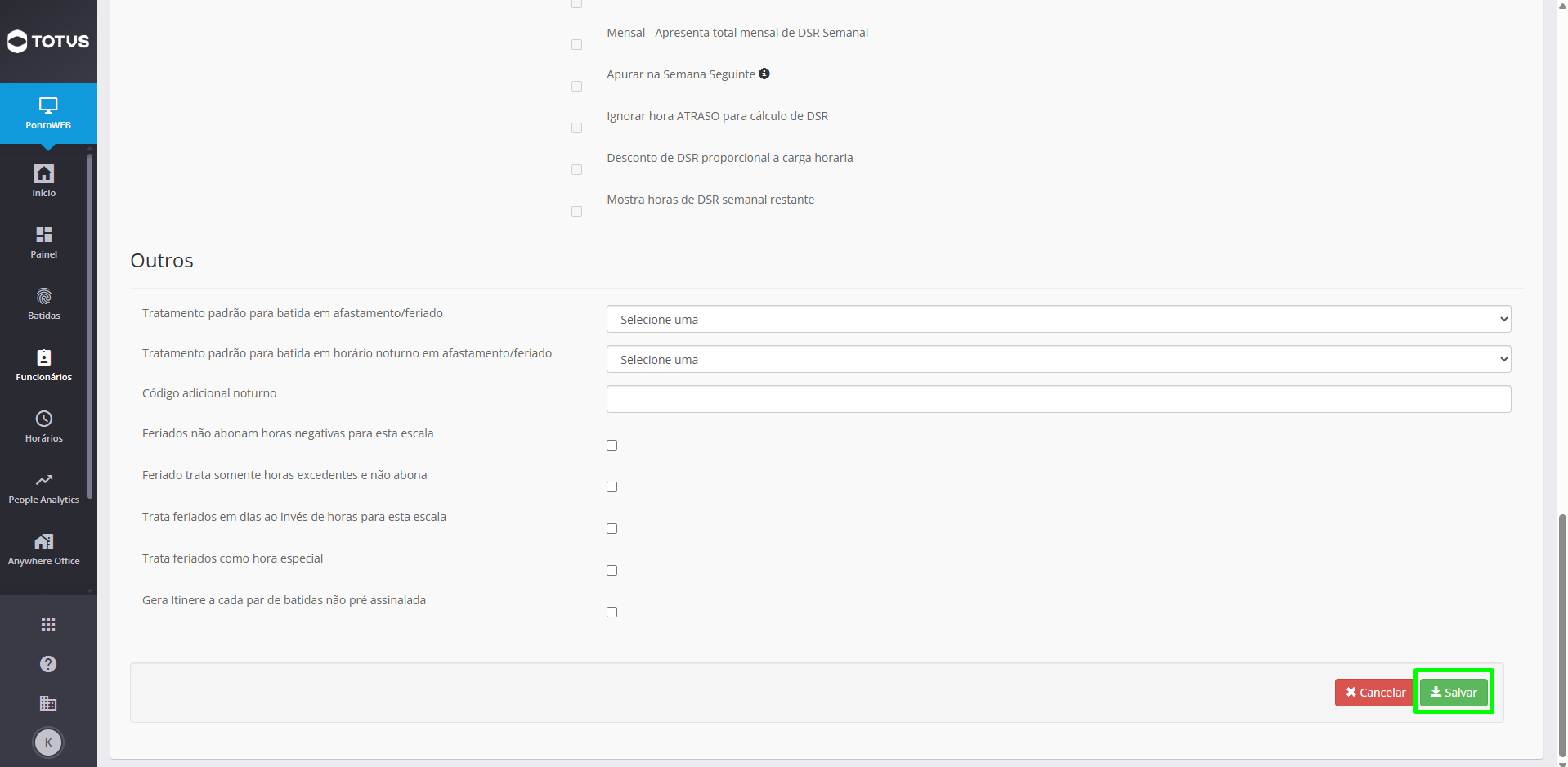Open the Batidas fingerprint section
This screenshot has height=767, width=1568.
point(44,303)
